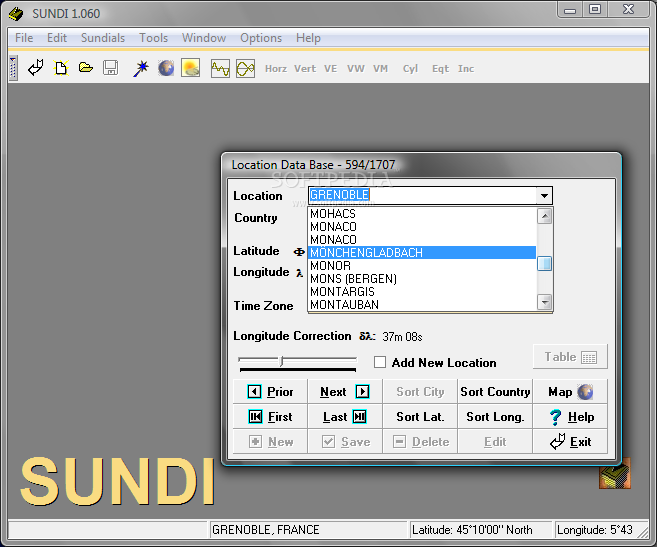Open the File menu
The width and height of the screenshot is (657, 547).
(24, 38)
